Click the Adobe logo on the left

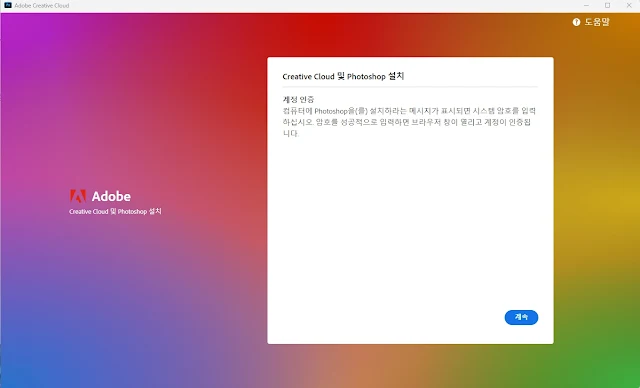pos(78,196)
